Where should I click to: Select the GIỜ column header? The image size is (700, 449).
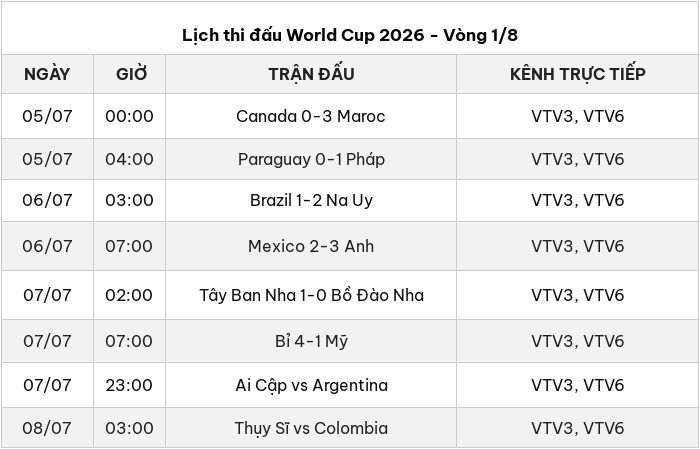131,74
